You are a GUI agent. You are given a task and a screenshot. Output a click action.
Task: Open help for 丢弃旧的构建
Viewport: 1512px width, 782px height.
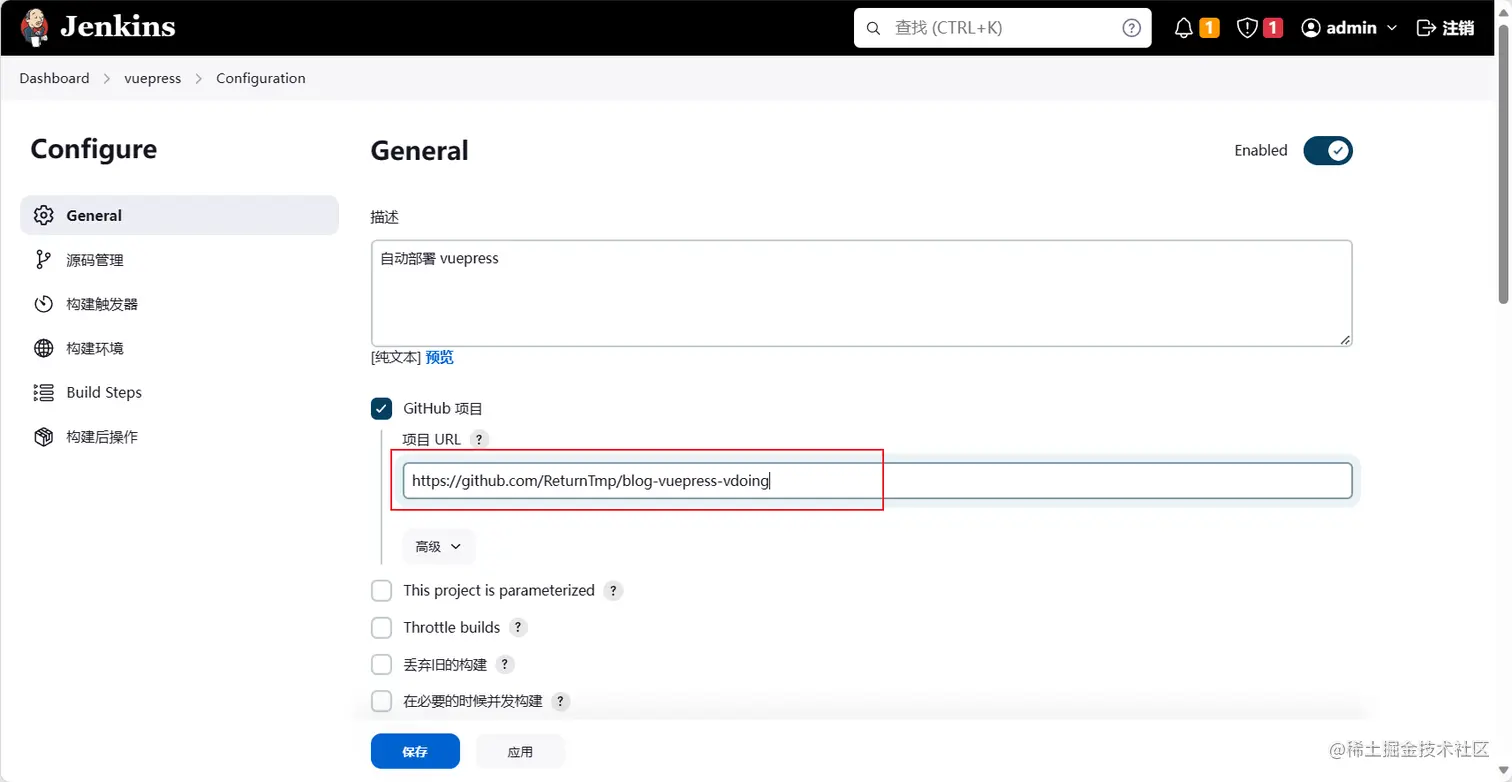click(x=505, y=665)
